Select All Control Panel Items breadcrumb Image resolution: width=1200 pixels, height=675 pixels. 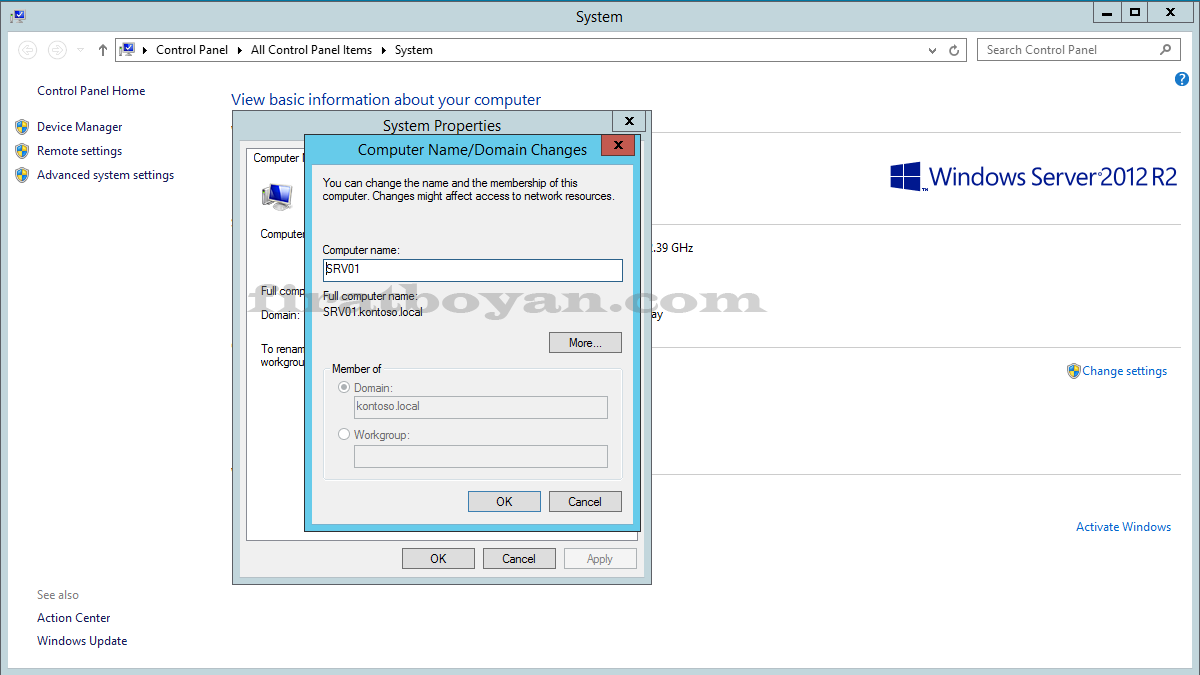pyautogui.click(x=311, y=50)
